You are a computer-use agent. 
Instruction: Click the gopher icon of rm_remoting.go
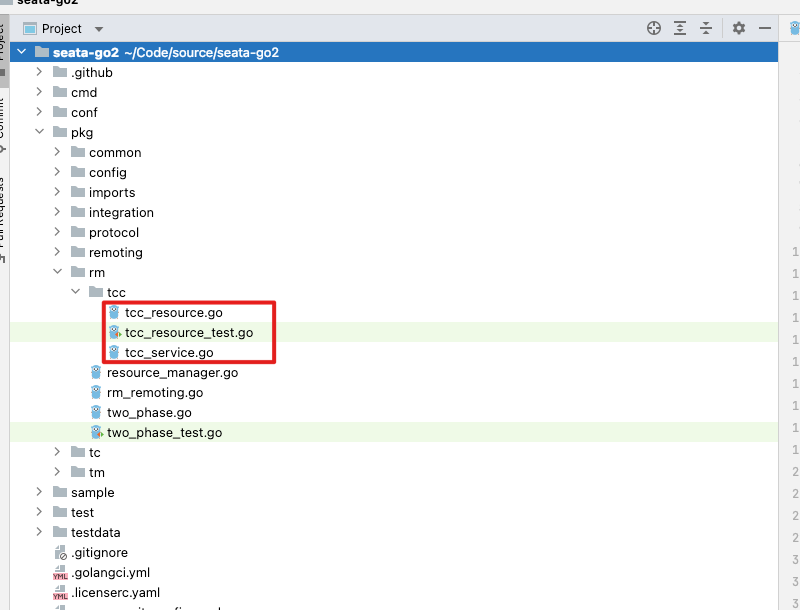(x=96, y=392)
